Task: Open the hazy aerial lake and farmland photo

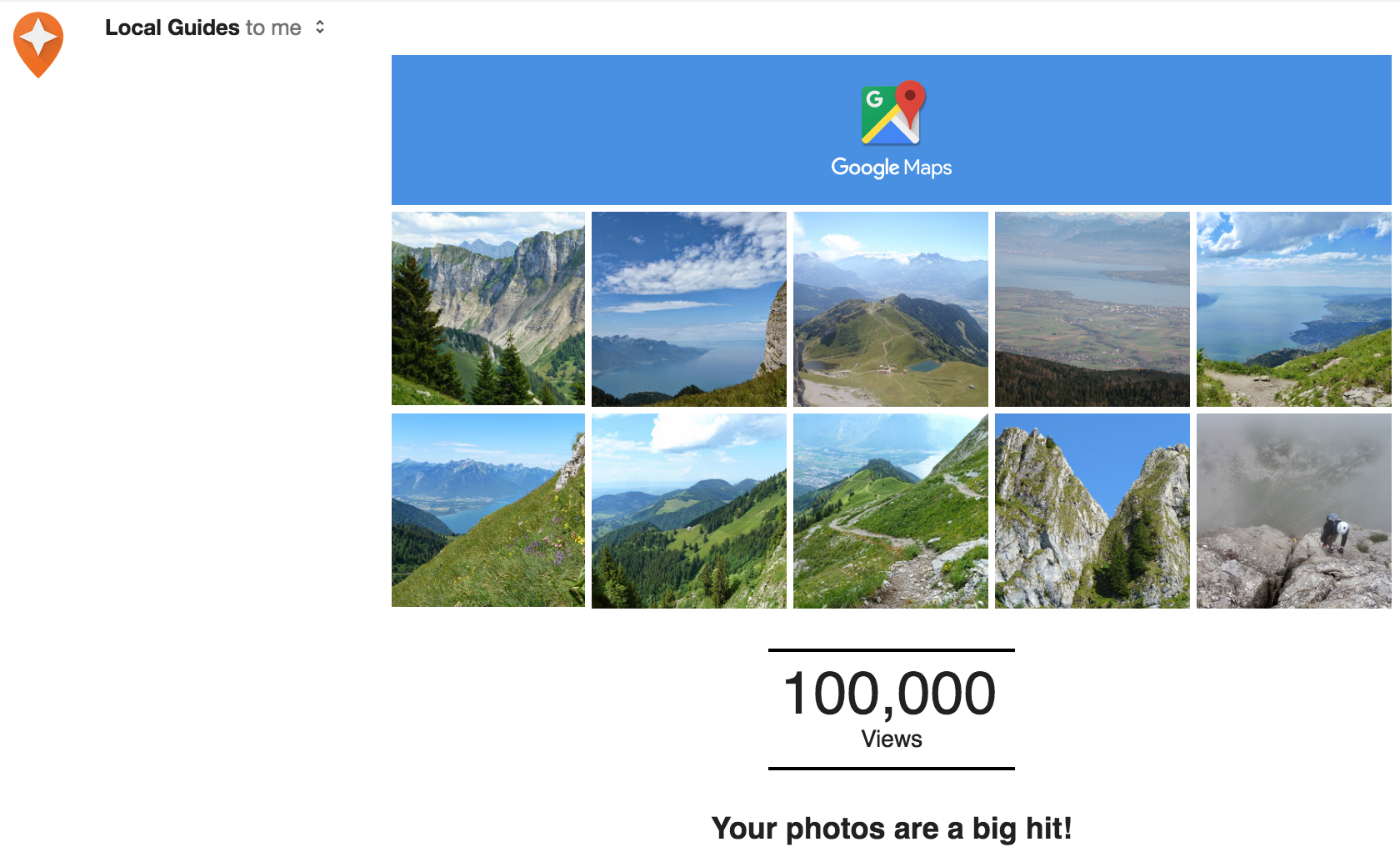Action: point(1092,309)
